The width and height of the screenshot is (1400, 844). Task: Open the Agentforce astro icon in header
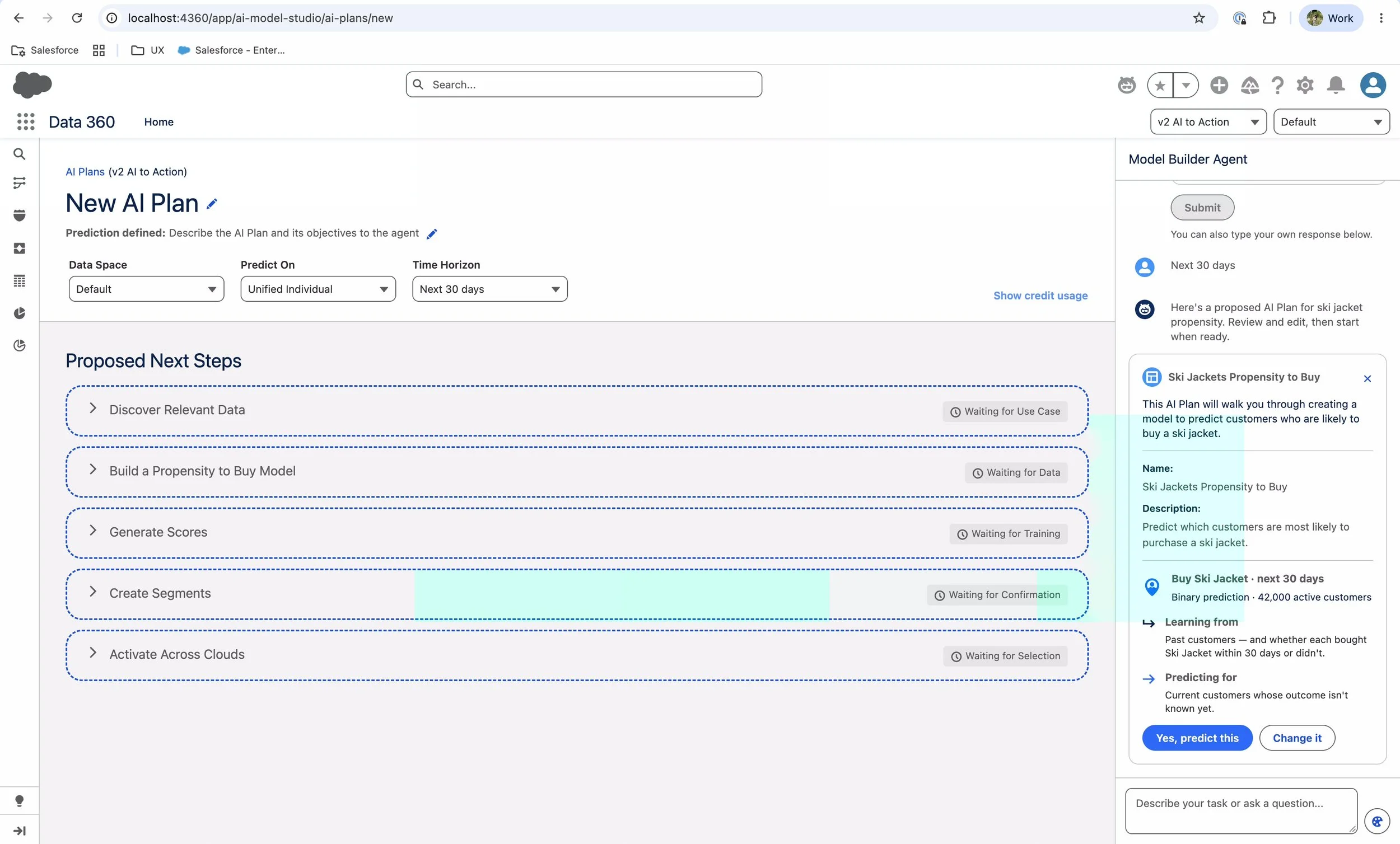click(1127, 85)
